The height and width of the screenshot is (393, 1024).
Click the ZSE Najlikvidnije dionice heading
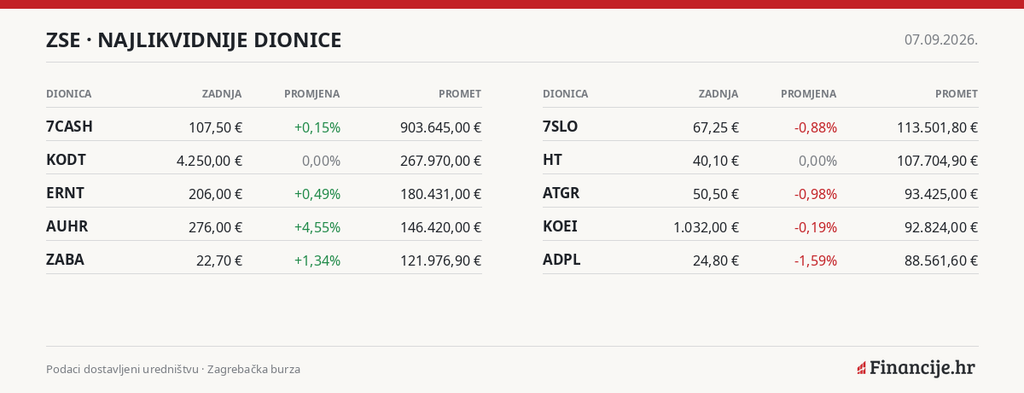(193, 40)
